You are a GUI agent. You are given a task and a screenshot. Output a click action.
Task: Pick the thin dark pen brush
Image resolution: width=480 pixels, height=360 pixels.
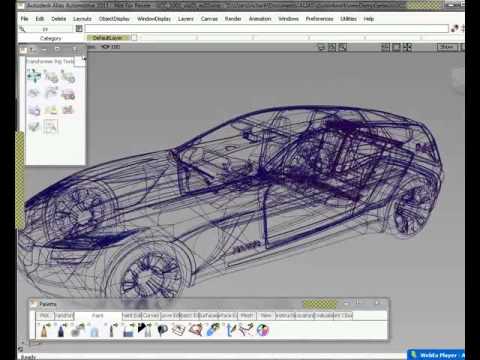[112, 330]
